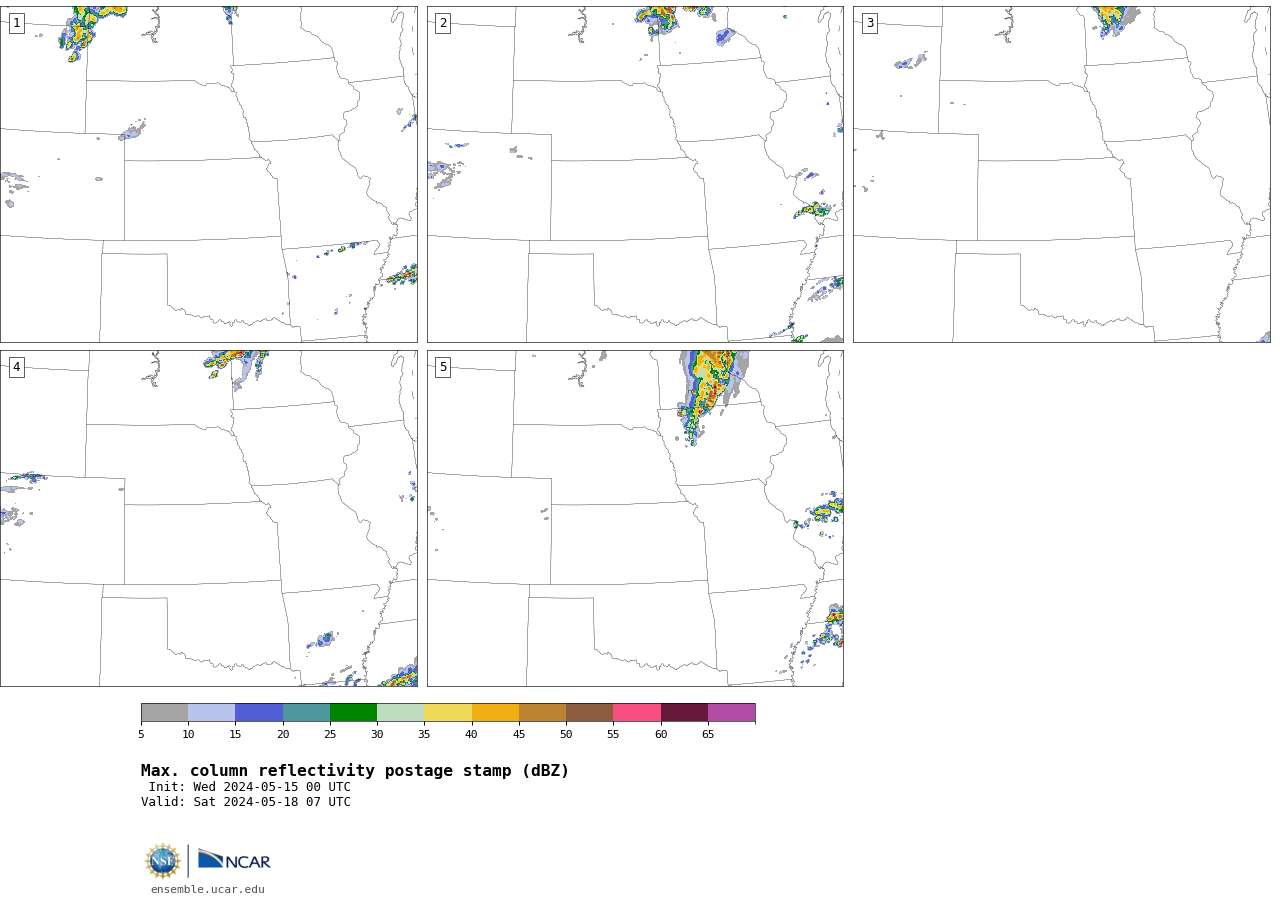
Task: Click the purple 65+ dBZ swatch
Action: [x=732, y=712]
